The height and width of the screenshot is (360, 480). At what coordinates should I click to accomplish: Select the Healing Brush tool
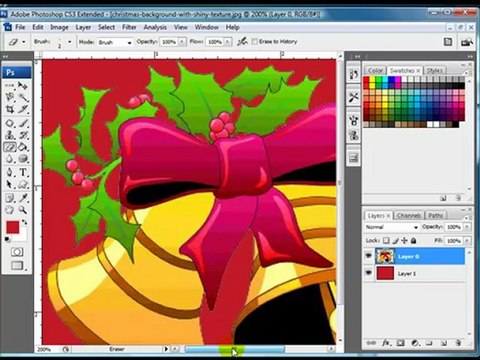10,123
